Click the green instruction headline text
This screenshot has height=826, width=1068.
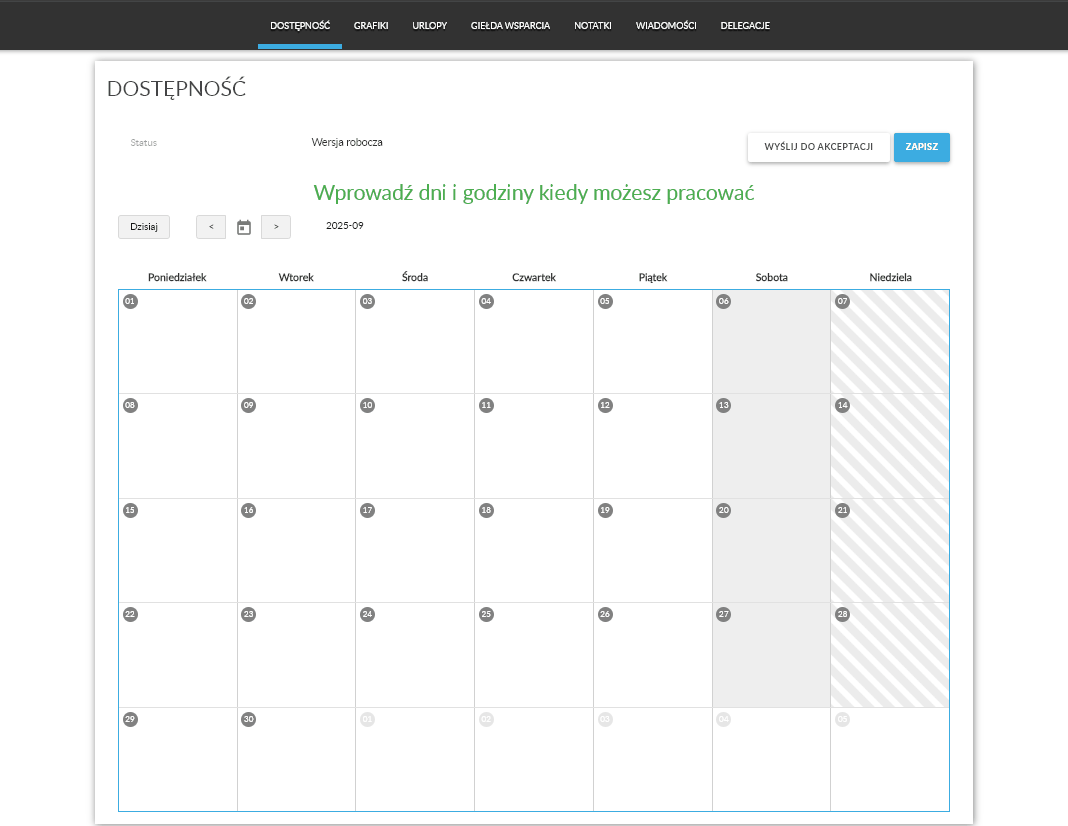pyautogui.click(x=534, y=193)
